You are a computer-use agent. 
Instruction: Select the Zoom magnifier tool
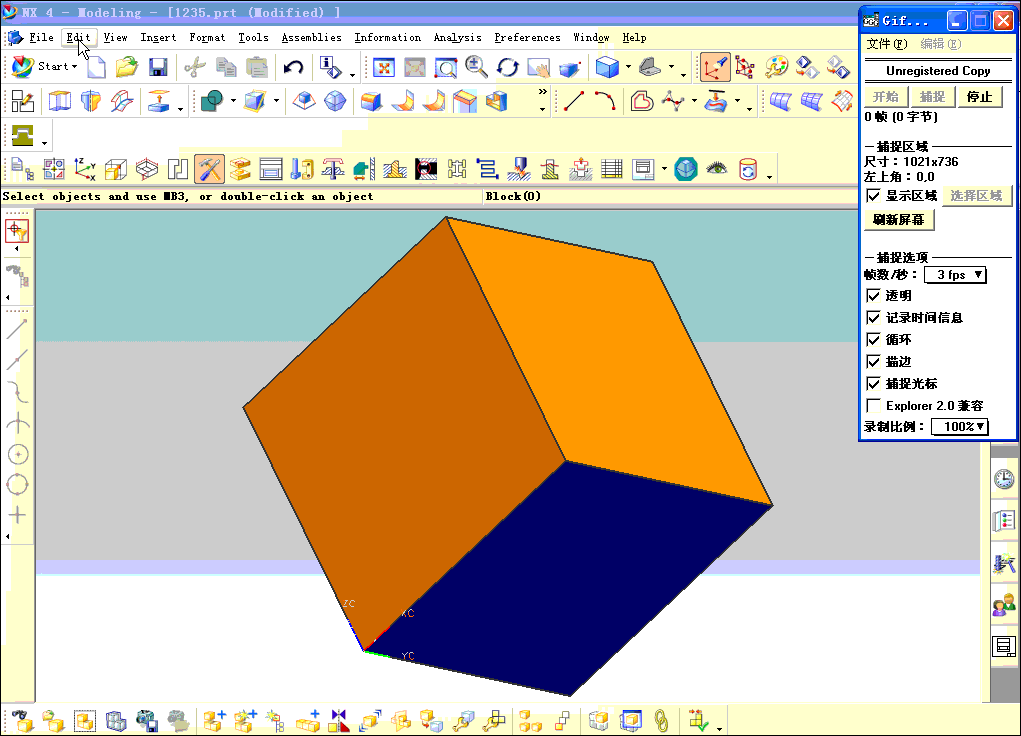[x=475, y=67]
